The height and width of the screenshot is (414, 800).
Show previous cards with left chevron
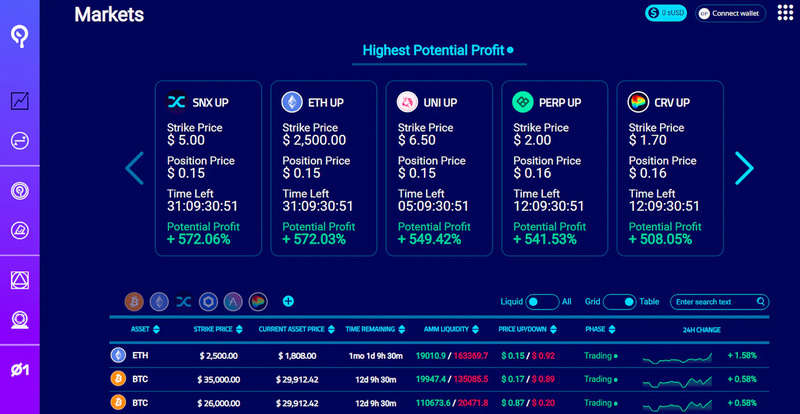tap(135, 168)
